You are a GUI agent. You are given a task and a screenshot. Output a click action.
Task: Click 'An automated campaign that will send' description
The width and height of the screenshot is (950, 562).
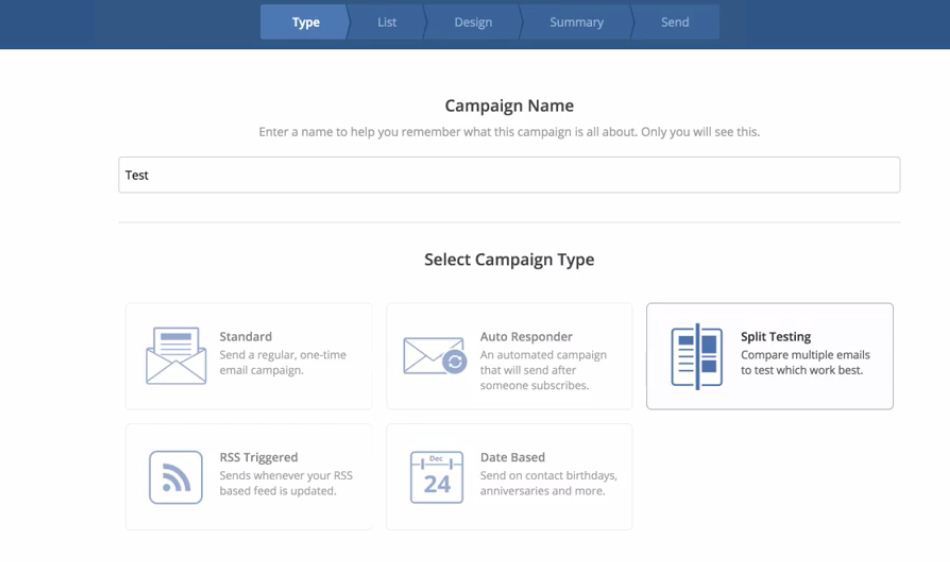543,370
